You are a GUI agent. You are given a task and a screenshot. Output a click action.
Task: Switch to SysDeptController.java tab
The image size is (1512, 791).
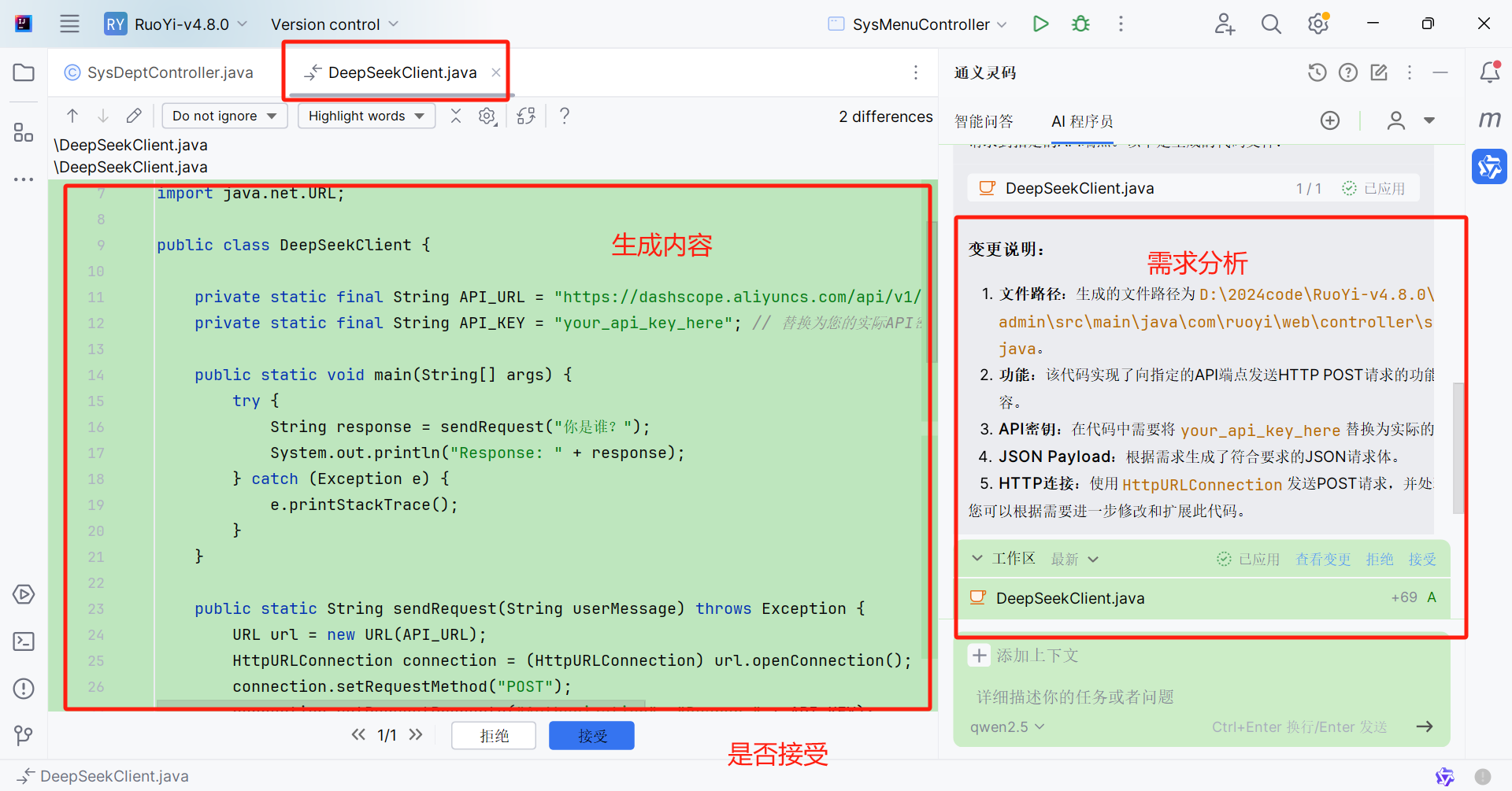[x=159, y=72]
